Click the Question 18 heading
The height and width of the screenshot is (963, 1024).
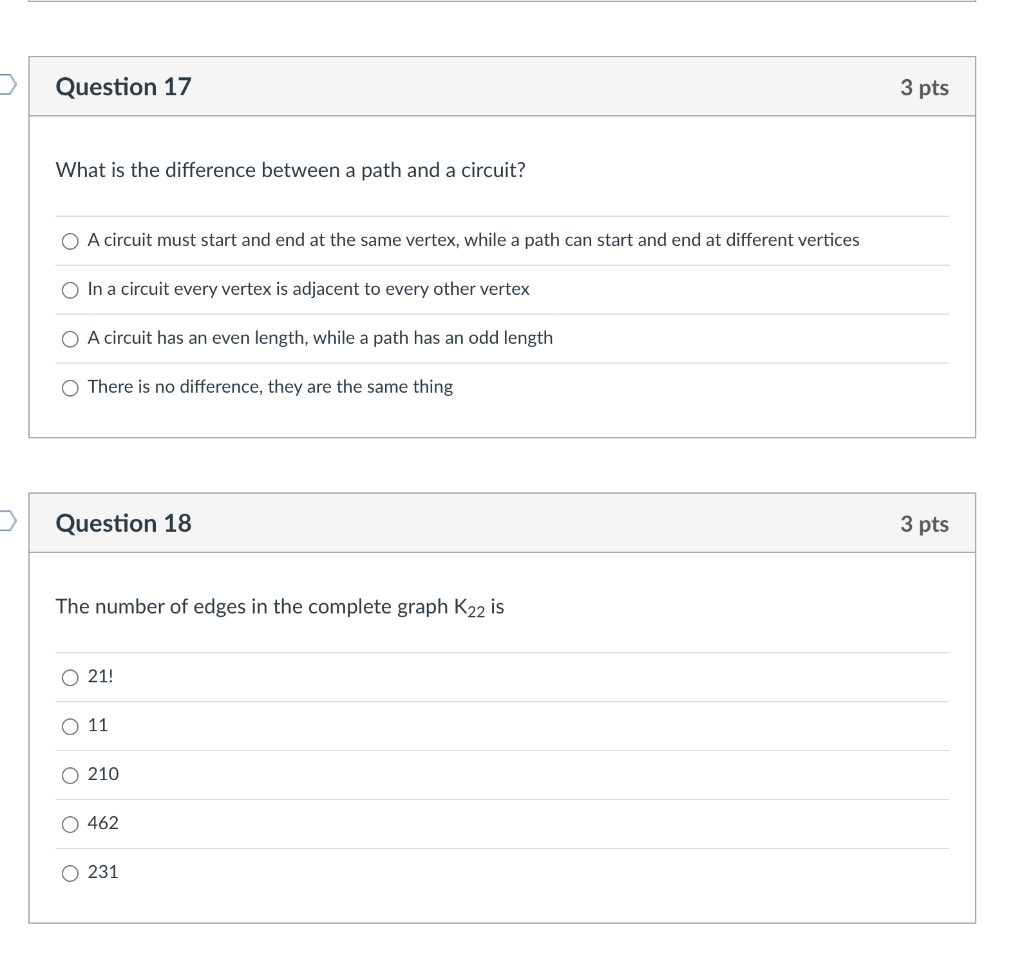coord(123,523)
